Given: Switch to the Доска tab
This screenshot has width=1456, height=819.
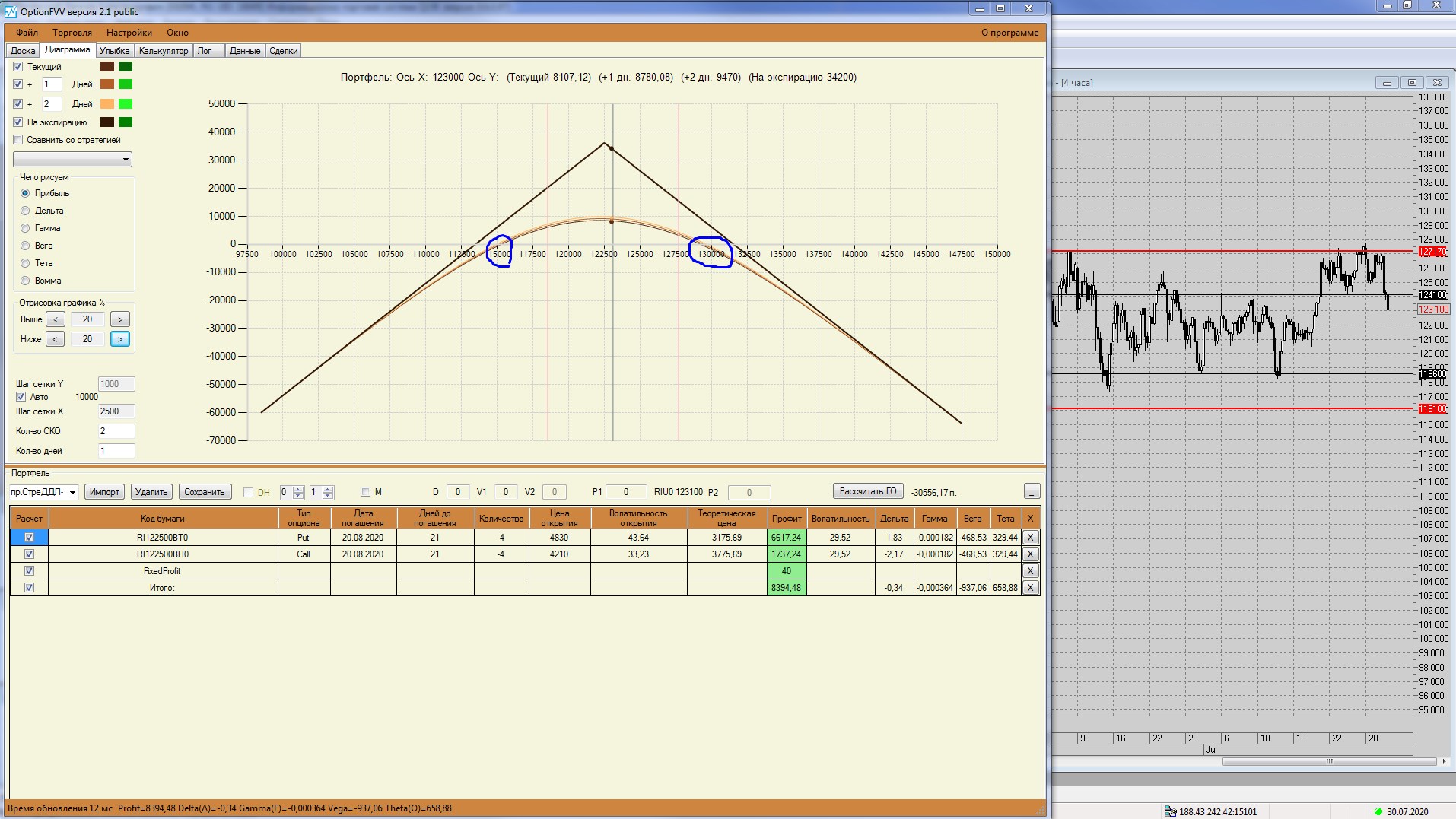Looking at the screenshot, I should (23, 51).
